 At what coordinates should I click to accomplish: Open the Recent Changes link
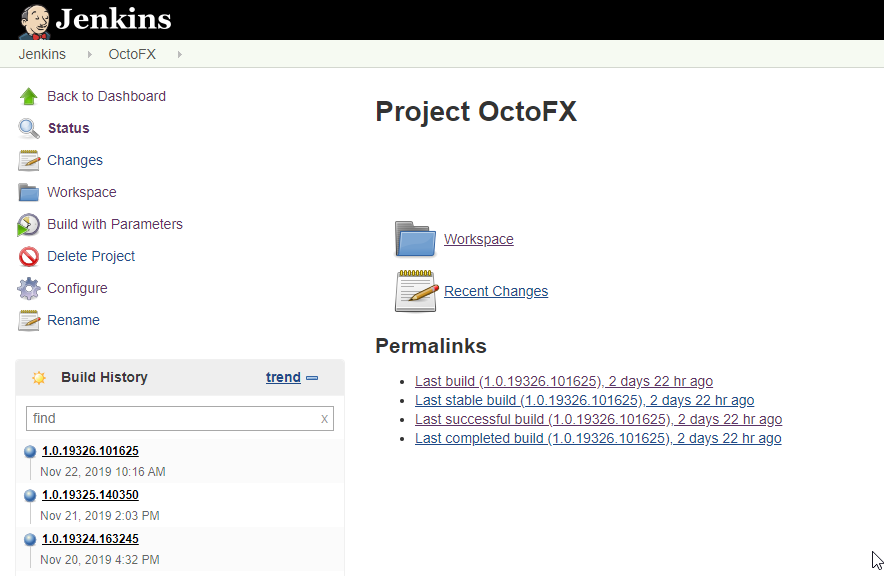click(496, 291)
